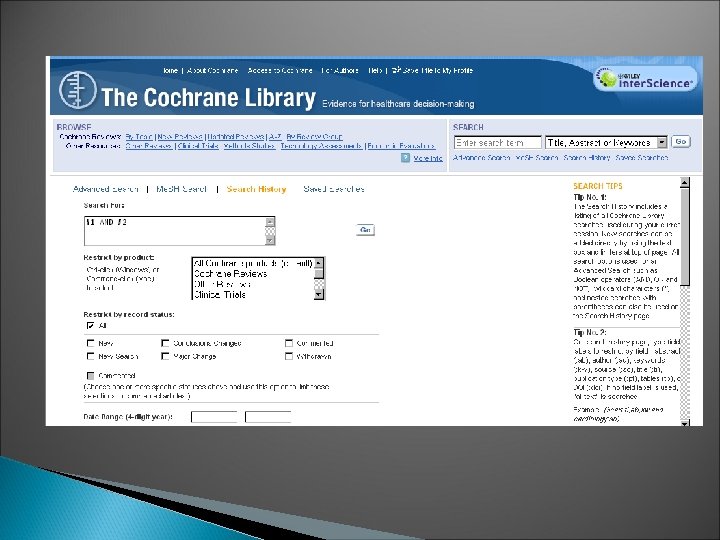This screenshot has height=540, width=720.
Task: Open MeSH Search link under top search box
Action: (536, 158)
